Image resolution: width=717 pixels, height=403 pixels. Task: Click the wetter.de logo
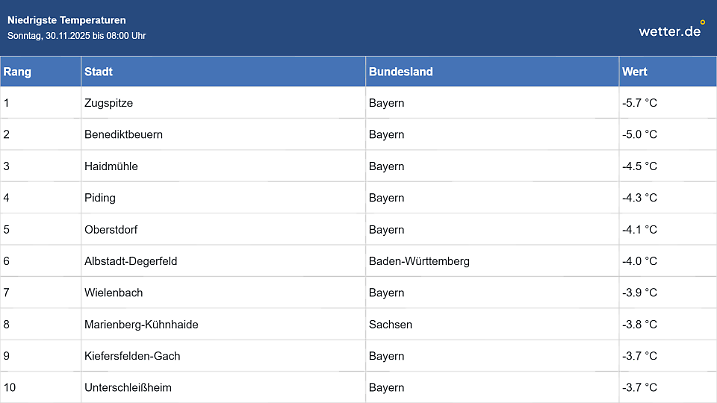click(x=671, y=30)
